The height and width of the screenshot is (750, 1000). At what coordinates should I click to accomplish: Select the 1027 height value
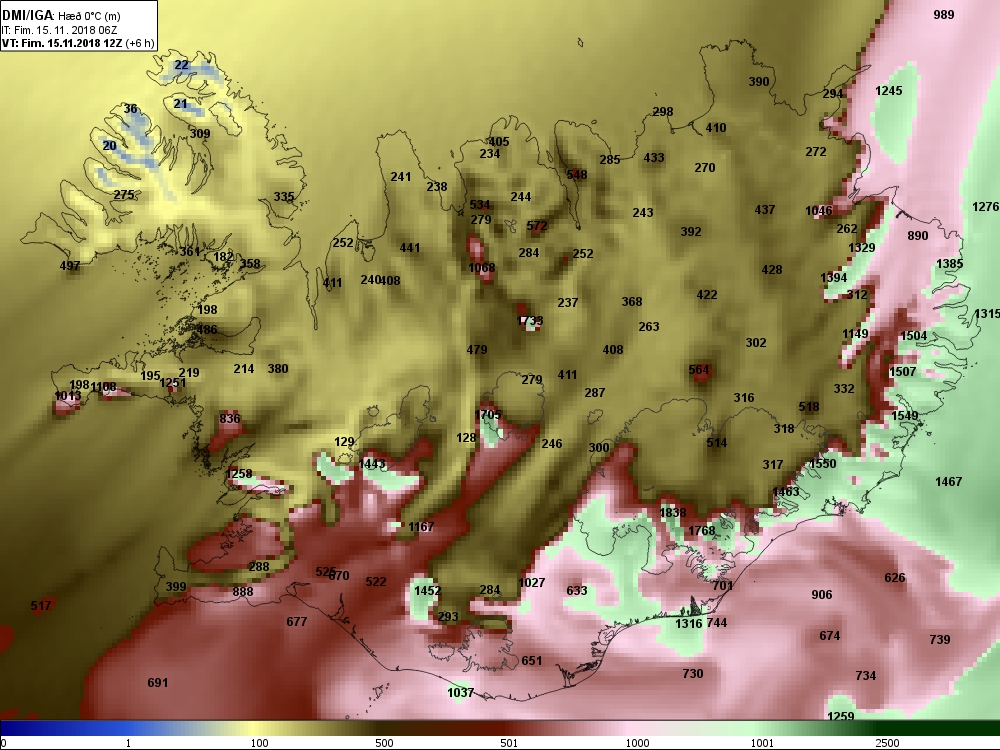point(532,582)
